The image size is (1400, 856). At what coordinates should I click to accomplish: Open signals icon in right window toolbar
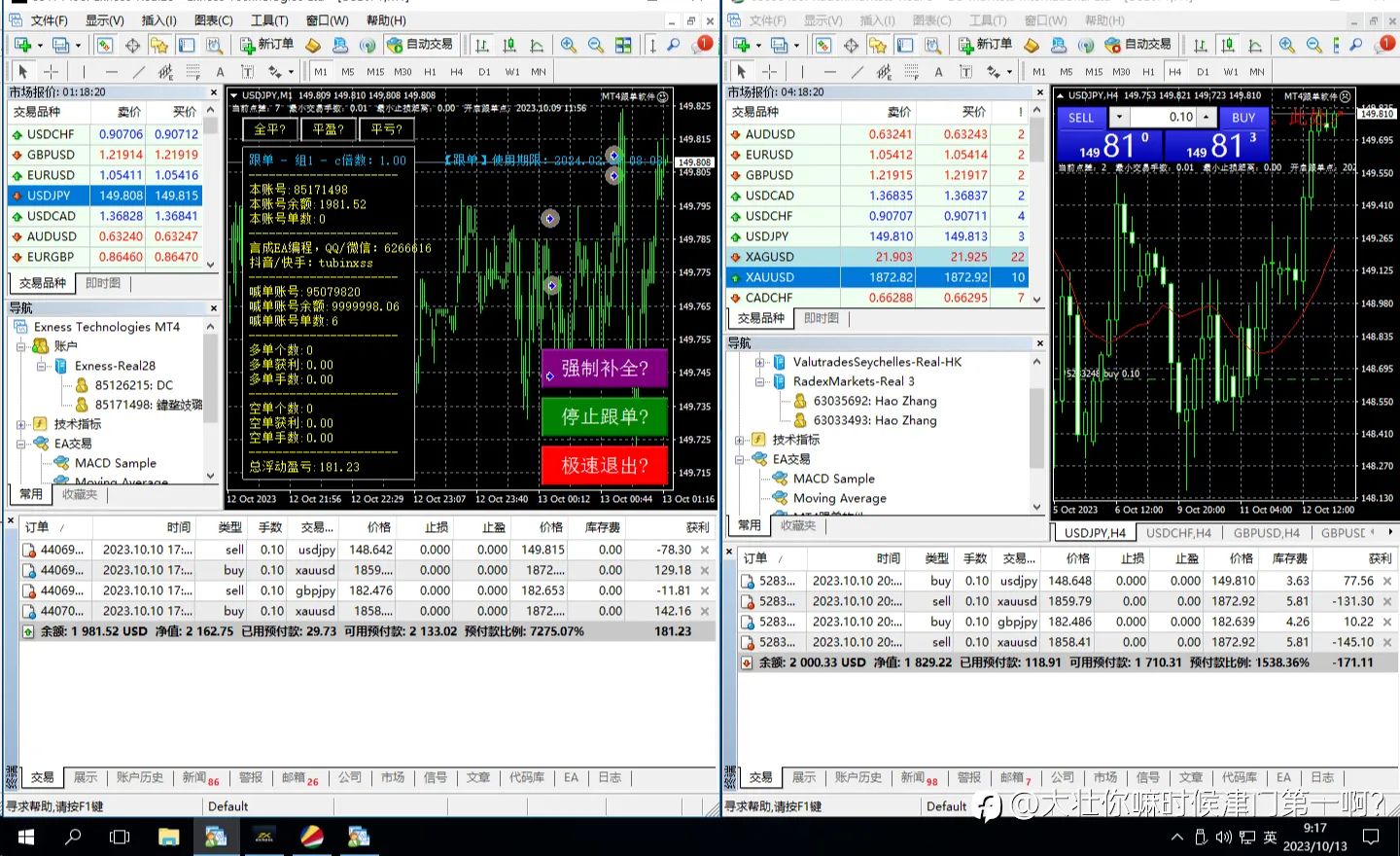1086,46
